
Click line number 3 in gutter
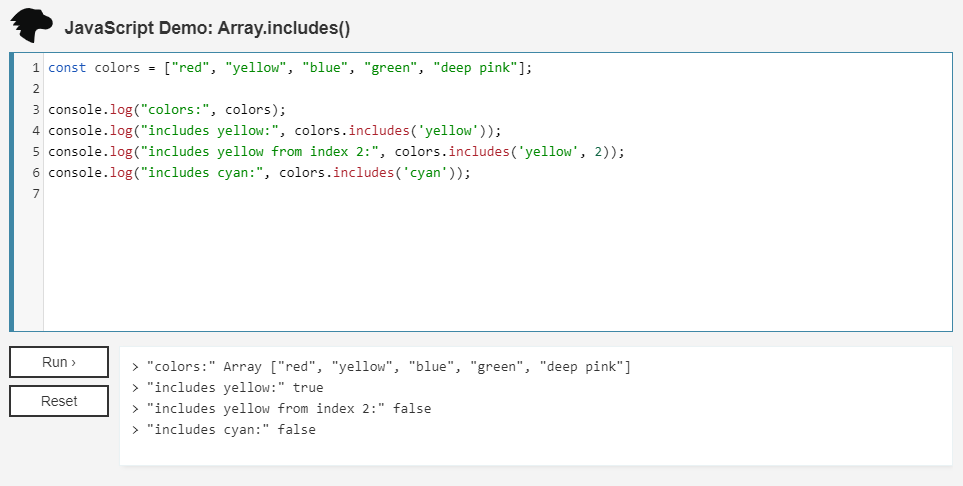pos(35,110)
